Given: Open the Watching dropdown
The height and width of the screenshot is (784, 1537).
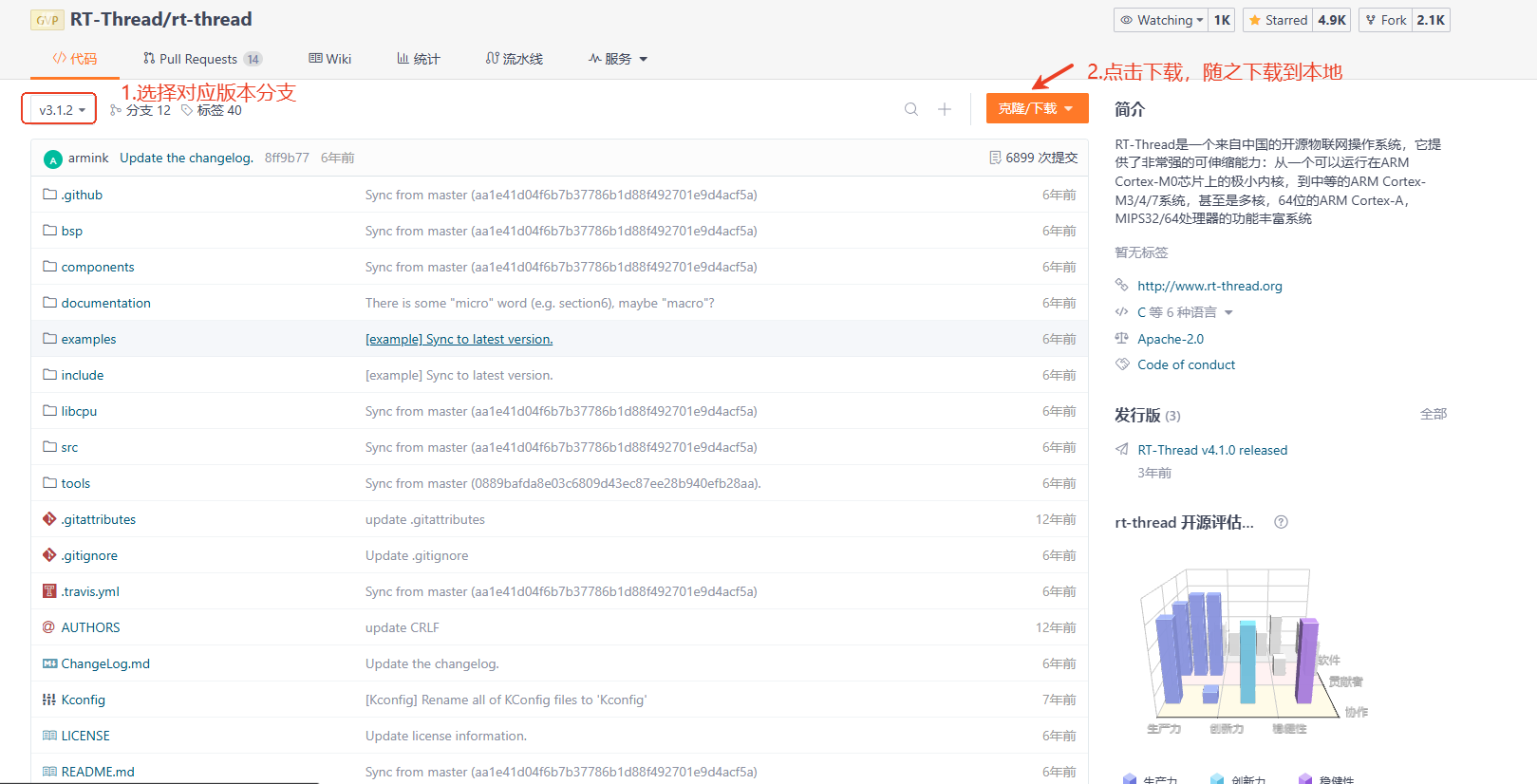Looking at the screenshot, I should tap(1161, 20).
